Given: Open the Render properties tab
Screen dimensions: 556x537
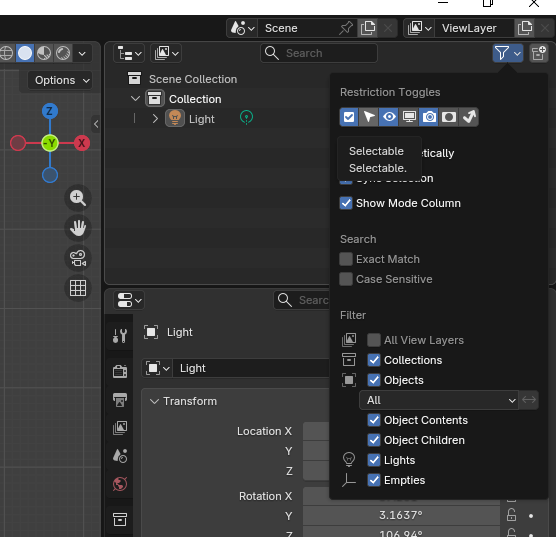Looking at the screenshot, I should [120, 371].
